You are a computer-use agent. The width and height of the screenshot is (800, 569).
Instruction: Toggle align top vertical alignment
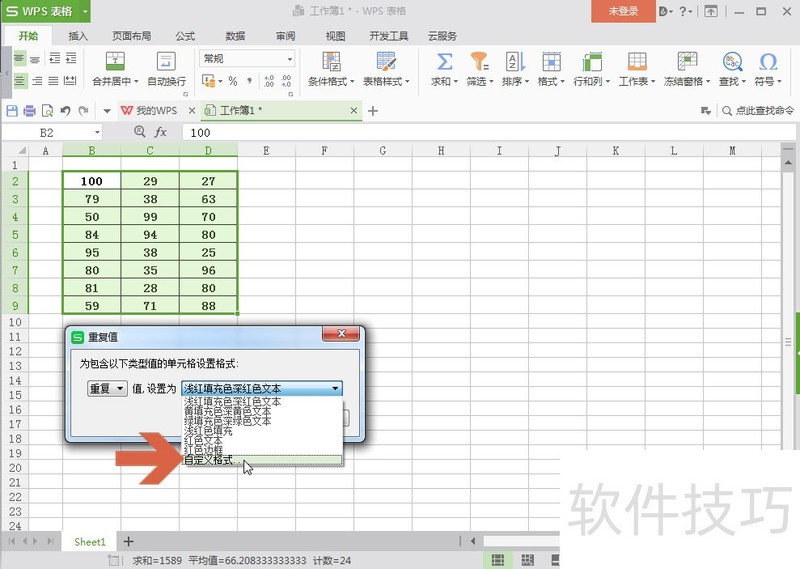(19, 58)
